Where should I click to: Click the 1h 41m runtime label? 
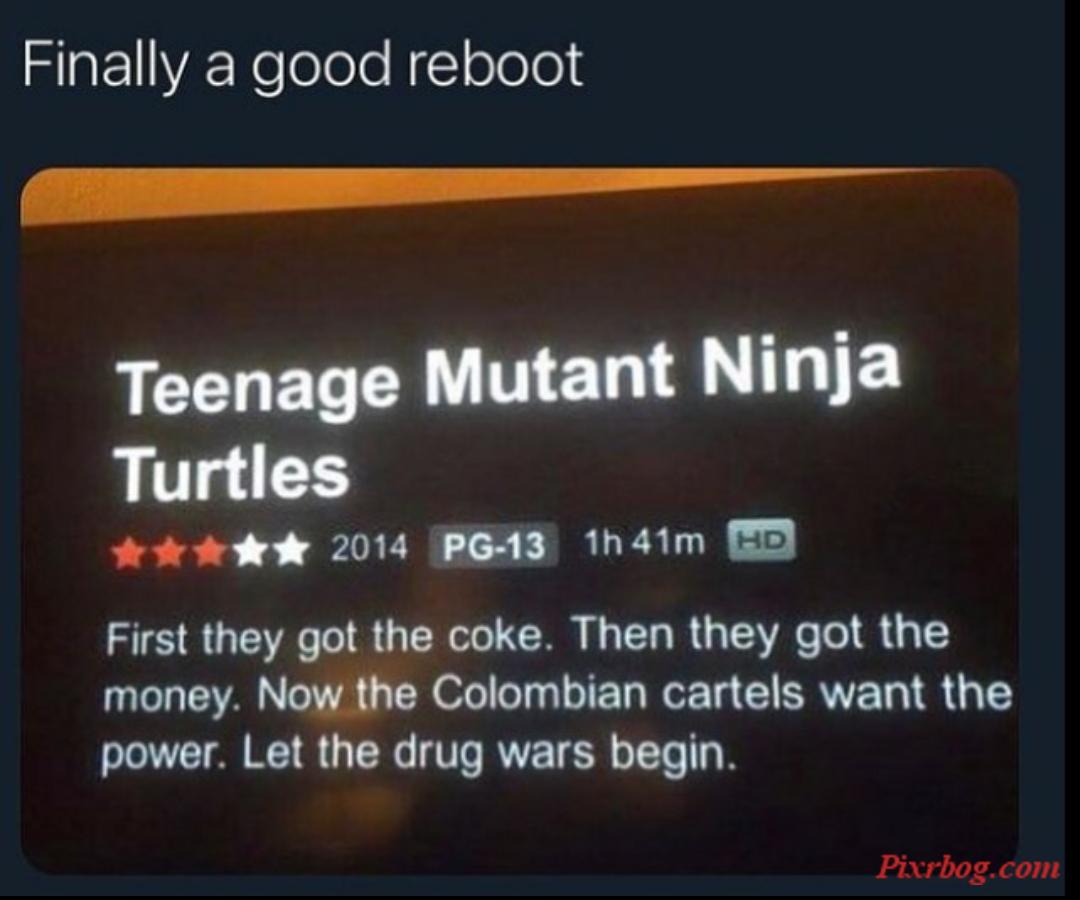(x=645, y=543)
